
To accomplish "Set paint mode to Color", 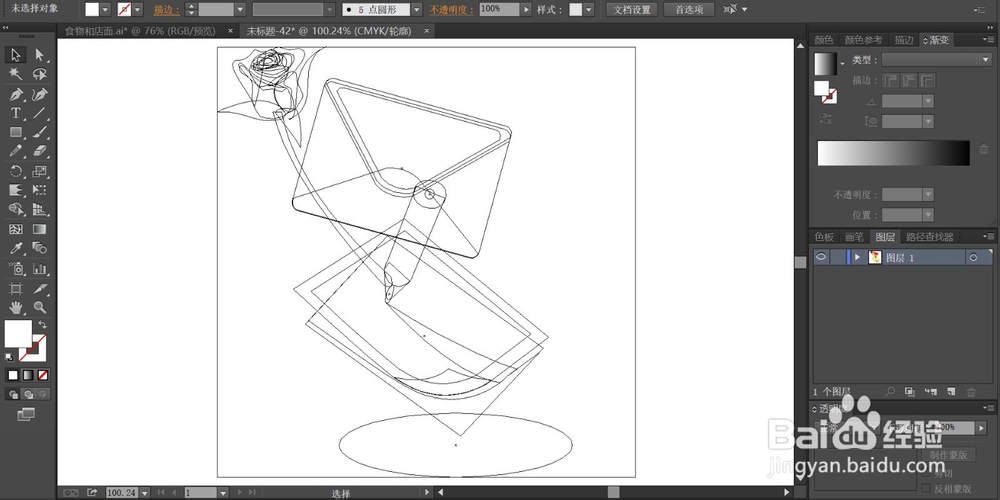I will 13,375.
